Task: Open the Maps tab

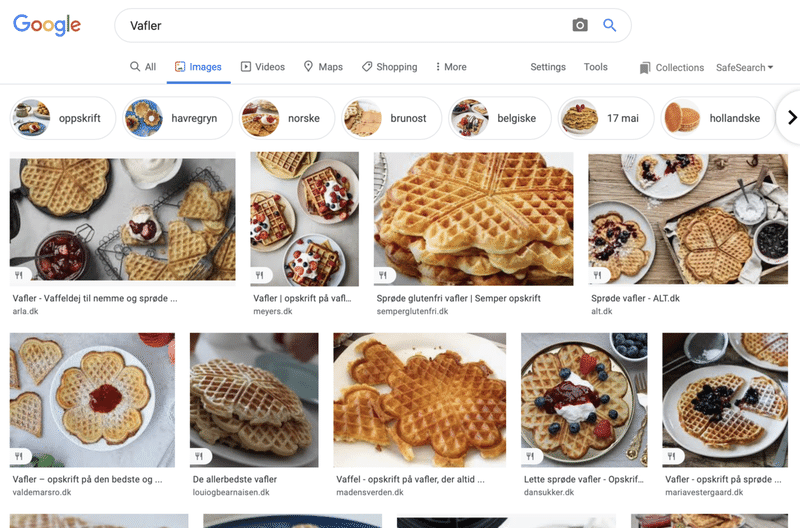Action: point(322,67)
